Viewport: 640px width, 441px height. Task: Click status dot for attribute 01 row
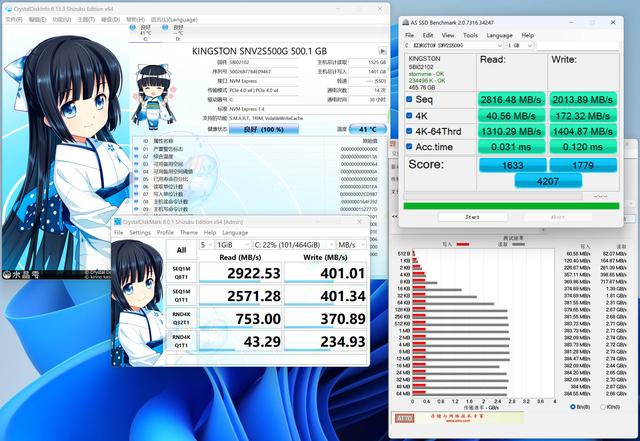click(x=136, y=149)
